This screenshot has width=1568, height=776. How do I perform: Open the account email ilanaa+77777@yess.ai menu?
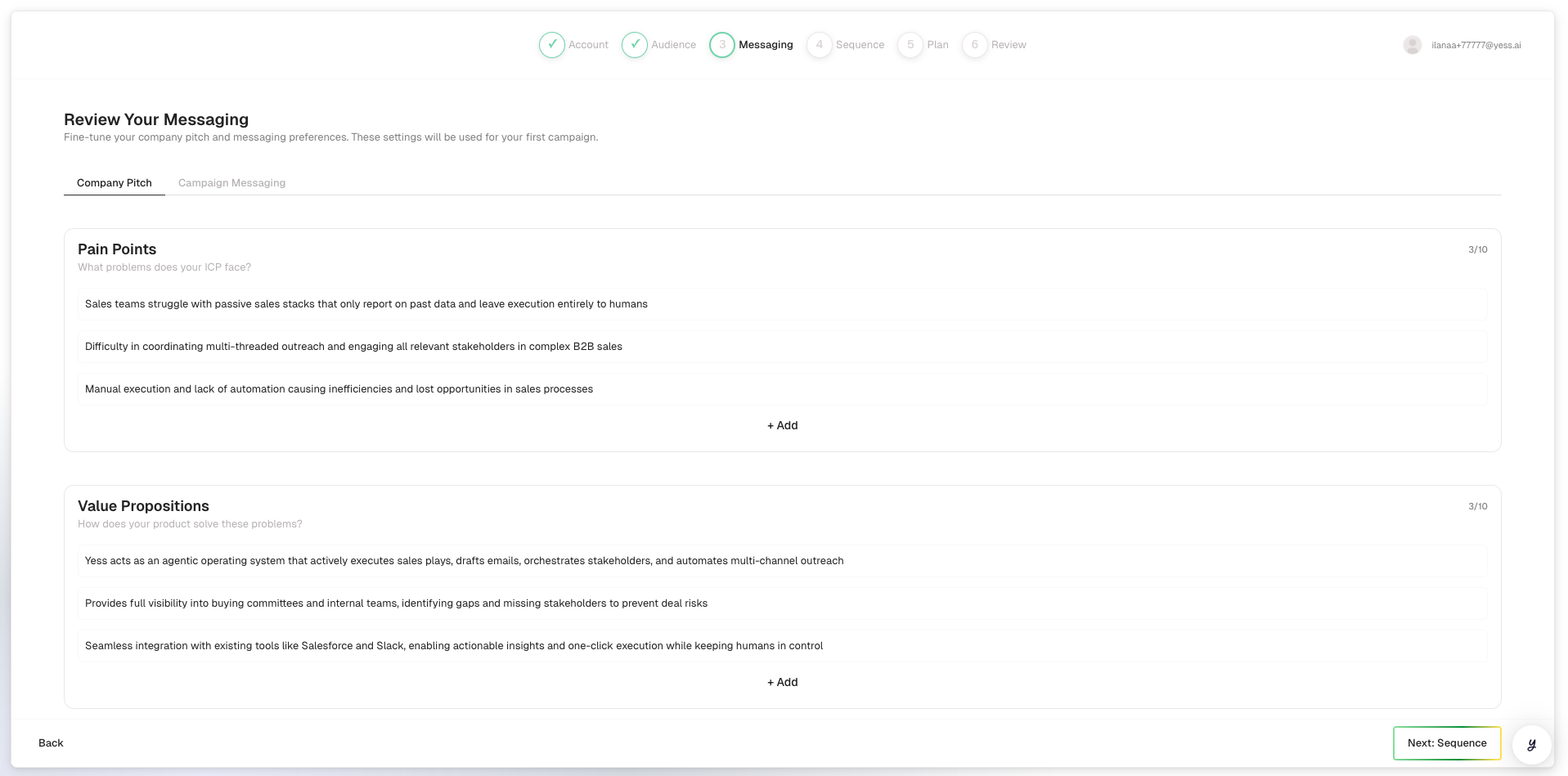1476,46
